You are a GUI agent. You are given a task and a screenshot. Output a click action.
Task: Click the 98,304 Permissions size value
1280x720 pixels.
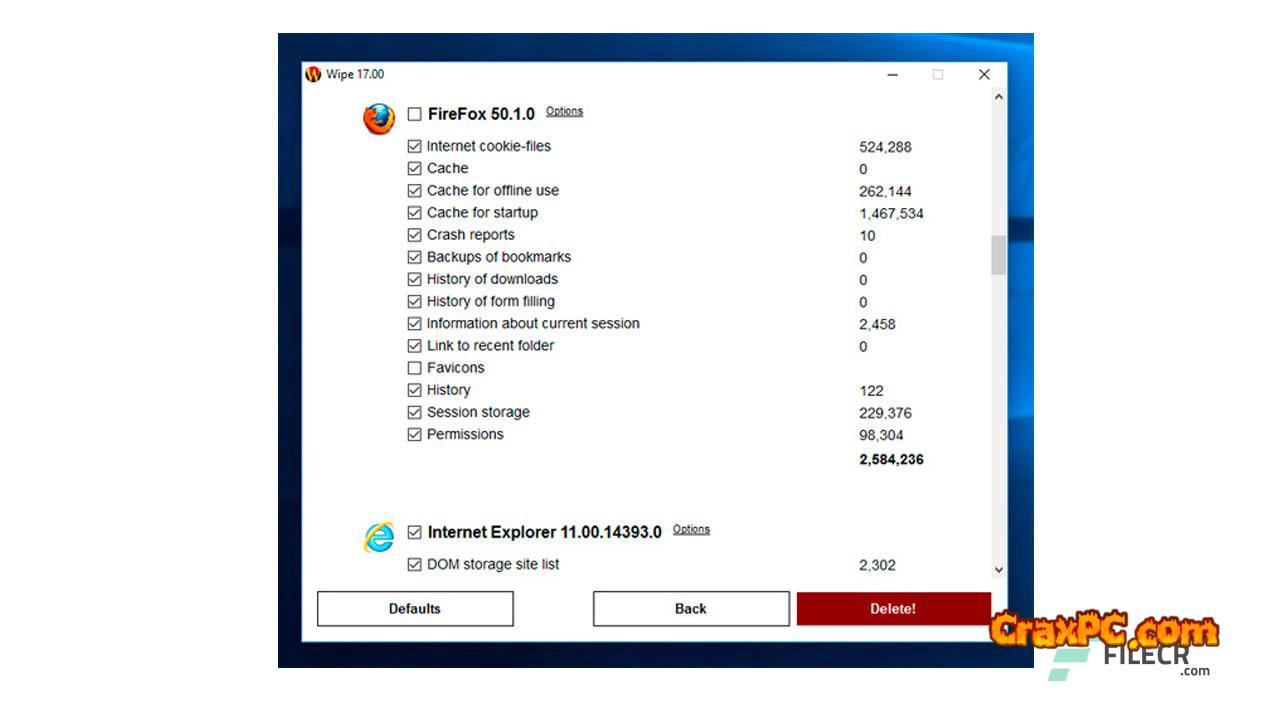(x=881, y=435)
